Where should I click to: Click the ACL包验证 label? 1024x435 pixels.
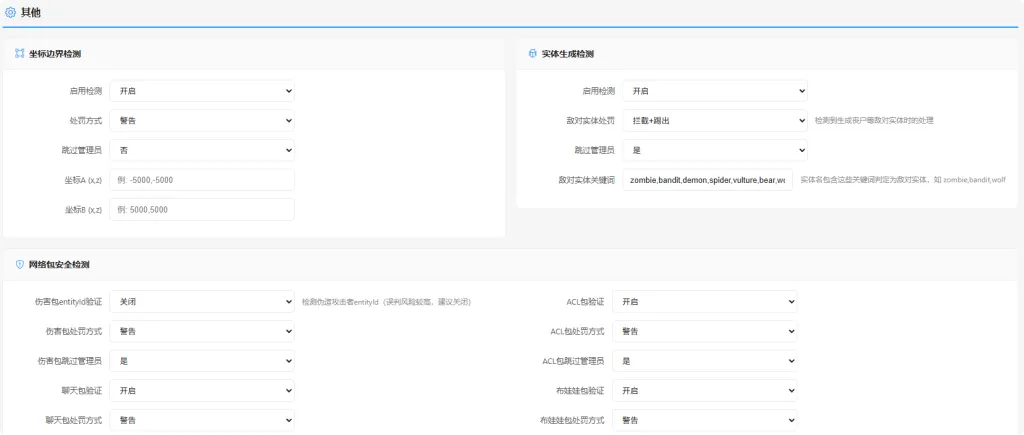(x=585, y=302)
